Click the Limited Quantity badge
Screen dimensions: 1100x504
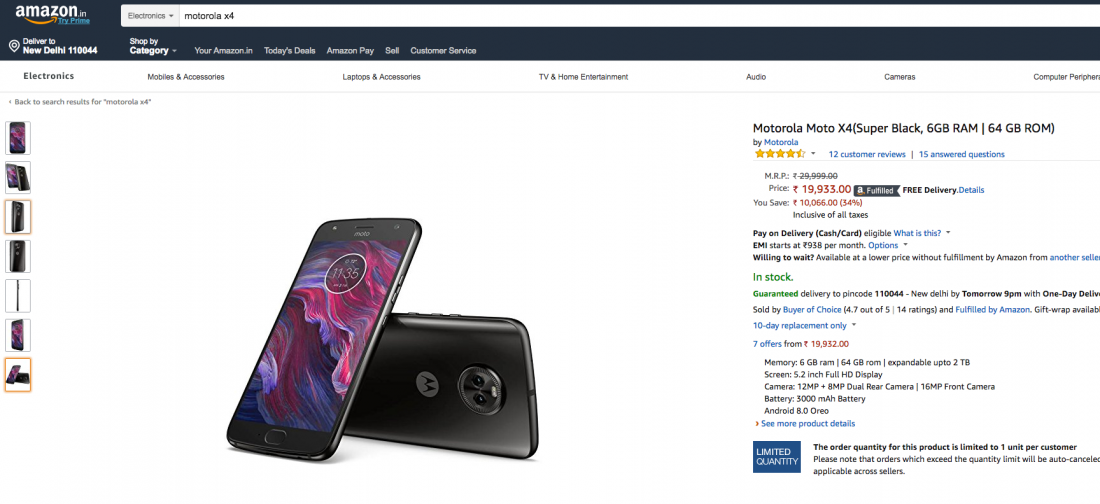pyautogui.click(x=777, y=457)
